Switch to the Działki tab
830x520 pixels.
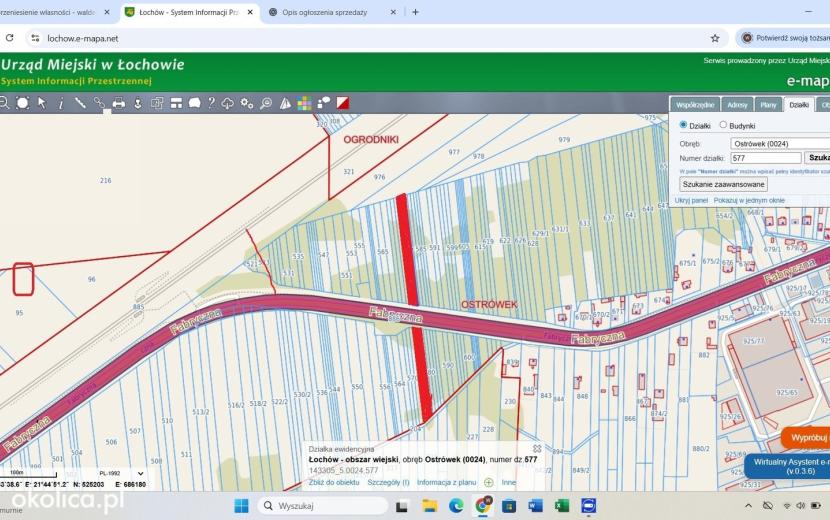(x=799, y=105)
